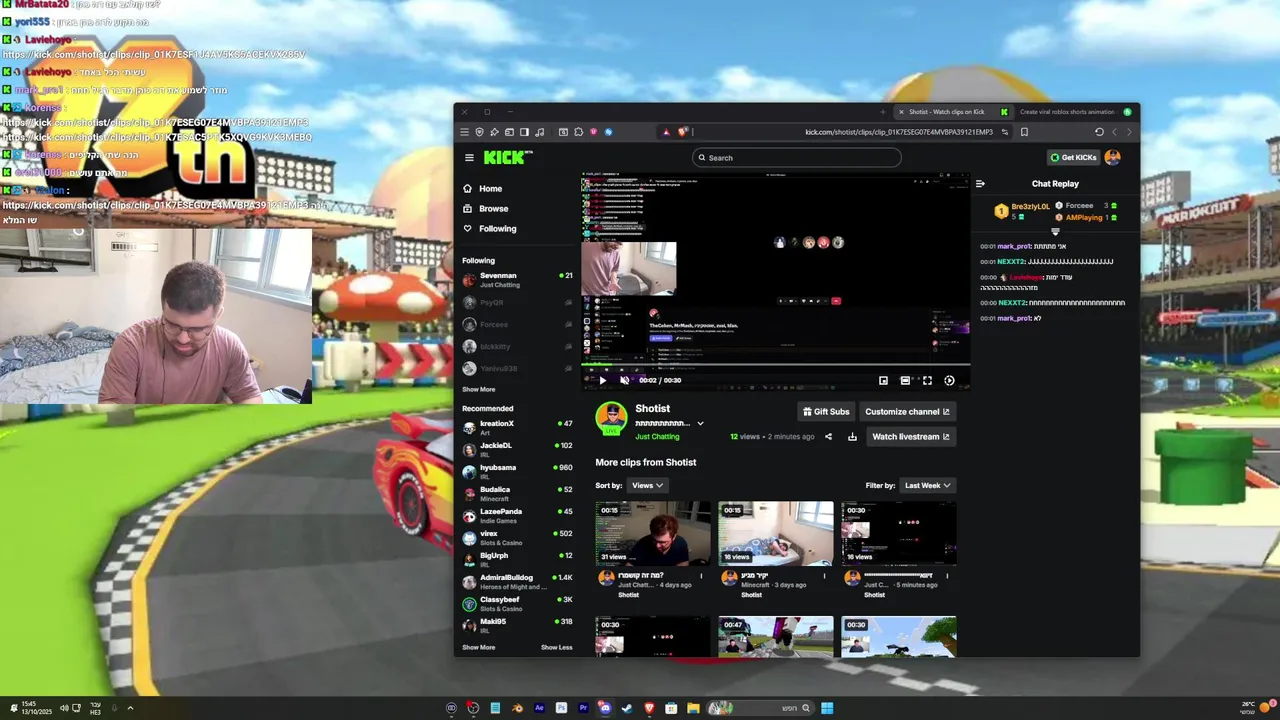1280x720 pixels.
Task: Toggle theater mode on player
Action: click(905, 380)
